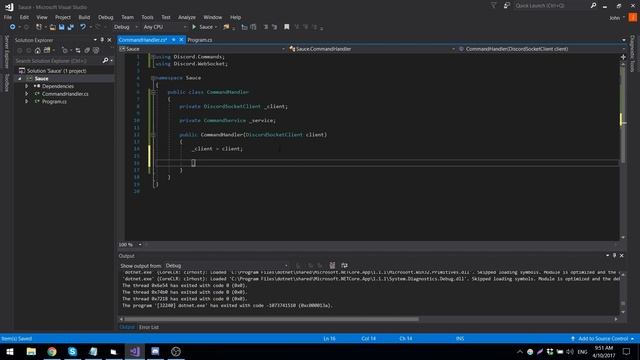The image size is (640, 360).
Task: Open Google Chrome from taskbar
Action: click(52, 351)
